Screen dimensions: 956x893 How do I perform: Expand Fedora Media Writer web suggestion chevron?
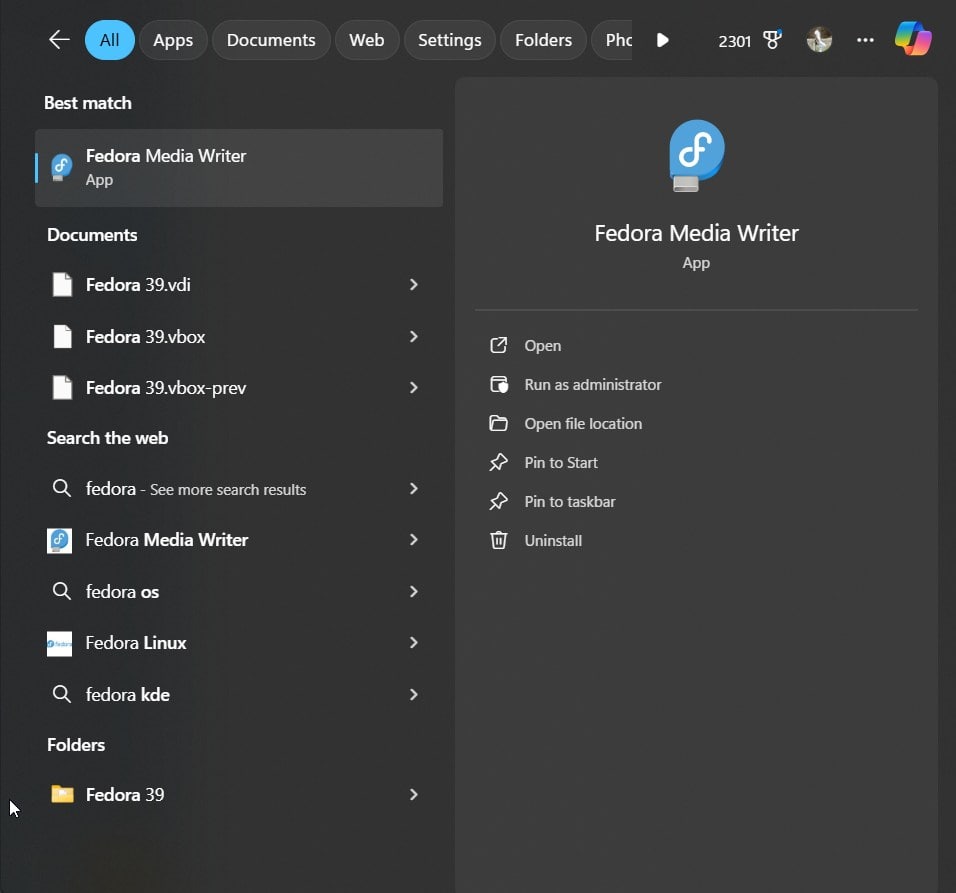coord(414,540)
